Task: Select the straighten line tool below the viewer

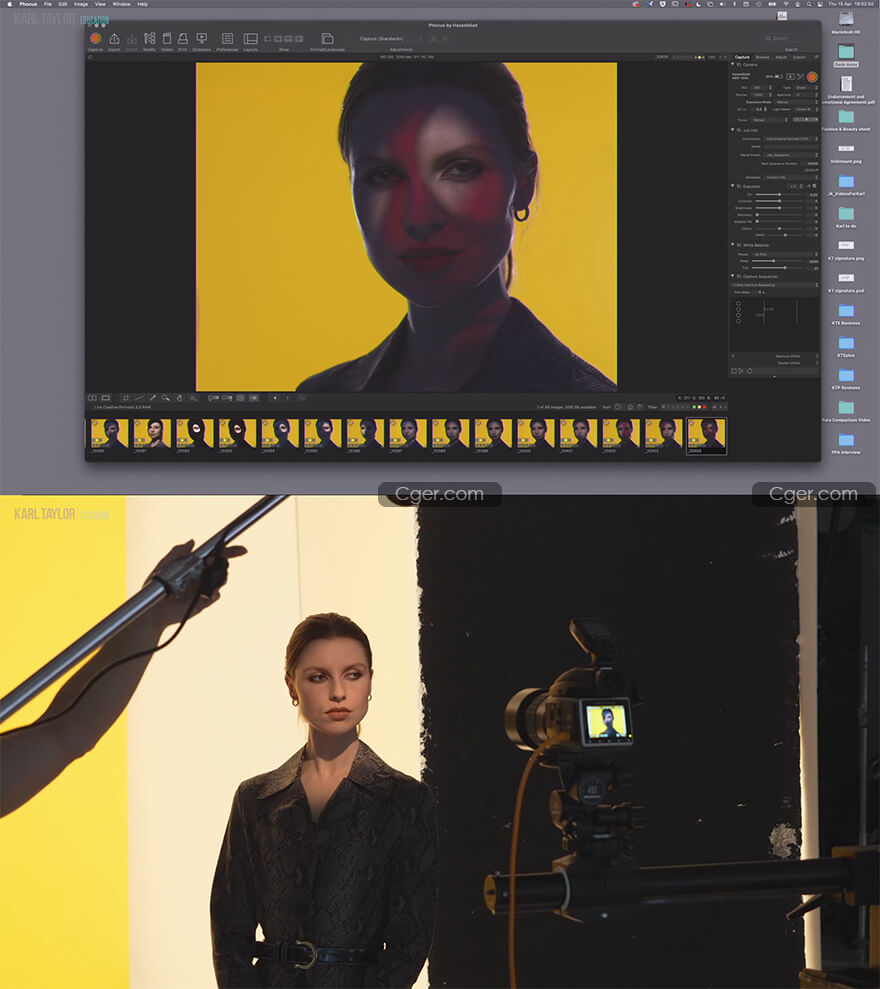Action: 139,398
